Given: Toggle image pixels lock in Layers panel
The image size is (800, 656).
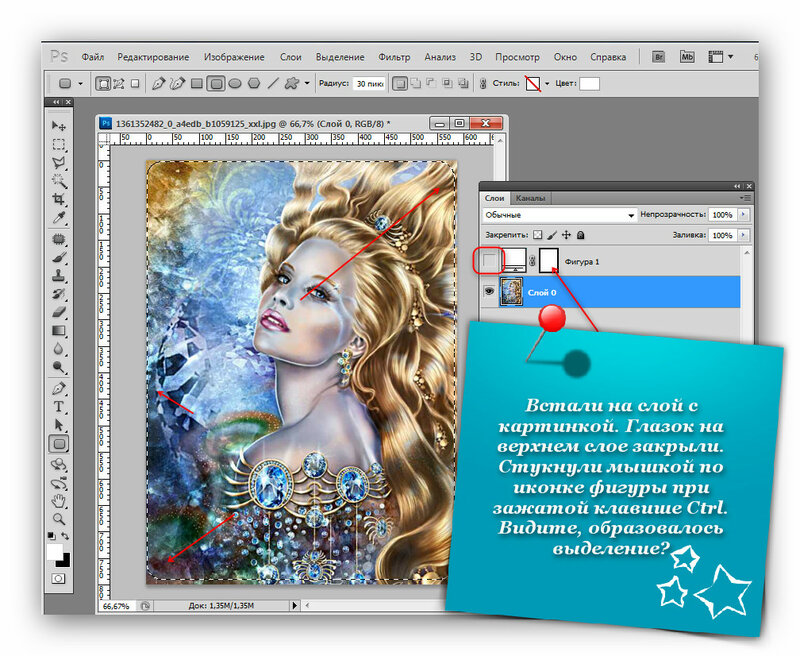Looking at the screenshot, I should click(552, 235).
